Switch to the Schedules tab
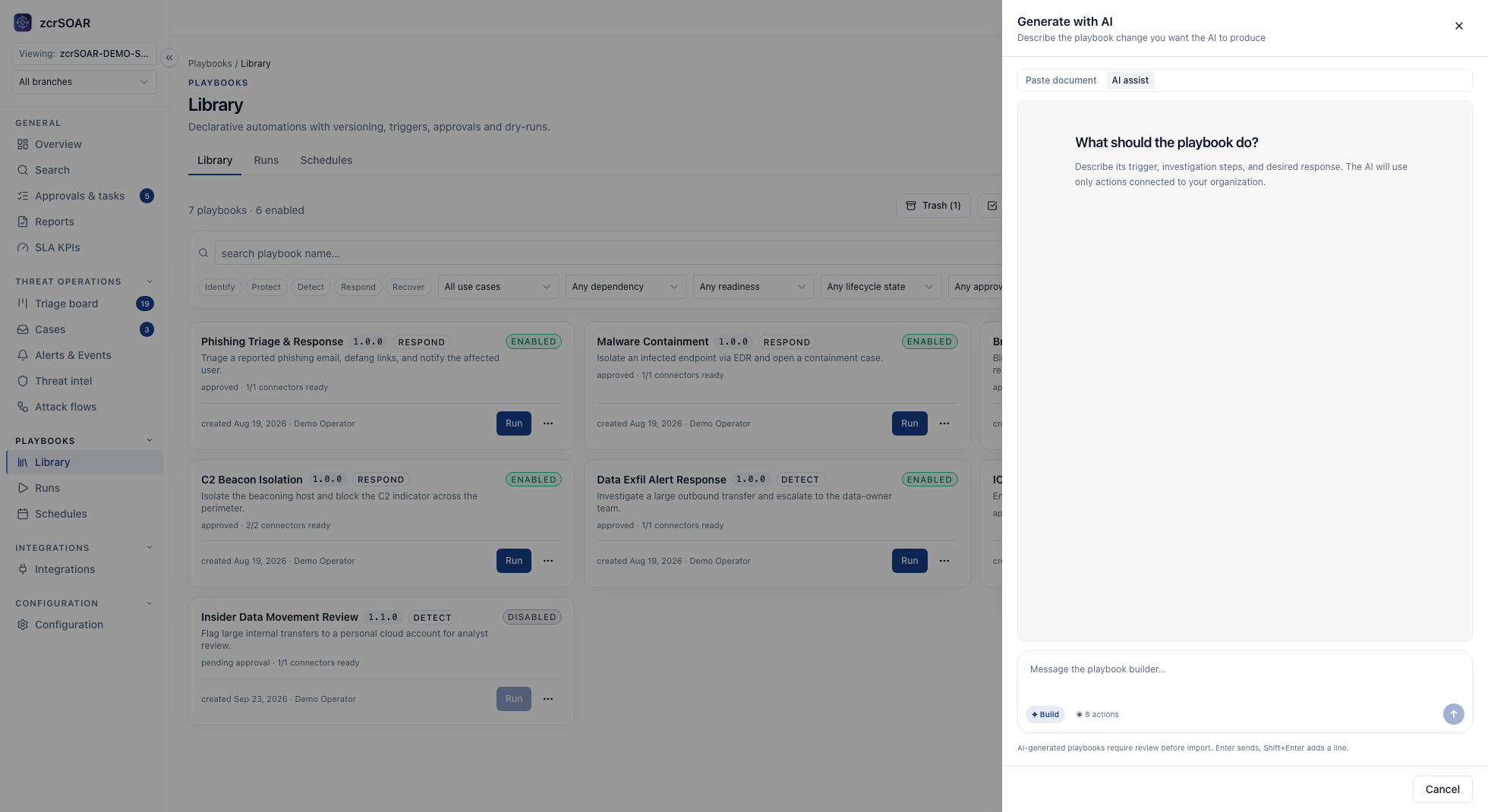 click(x=326, y=160)
